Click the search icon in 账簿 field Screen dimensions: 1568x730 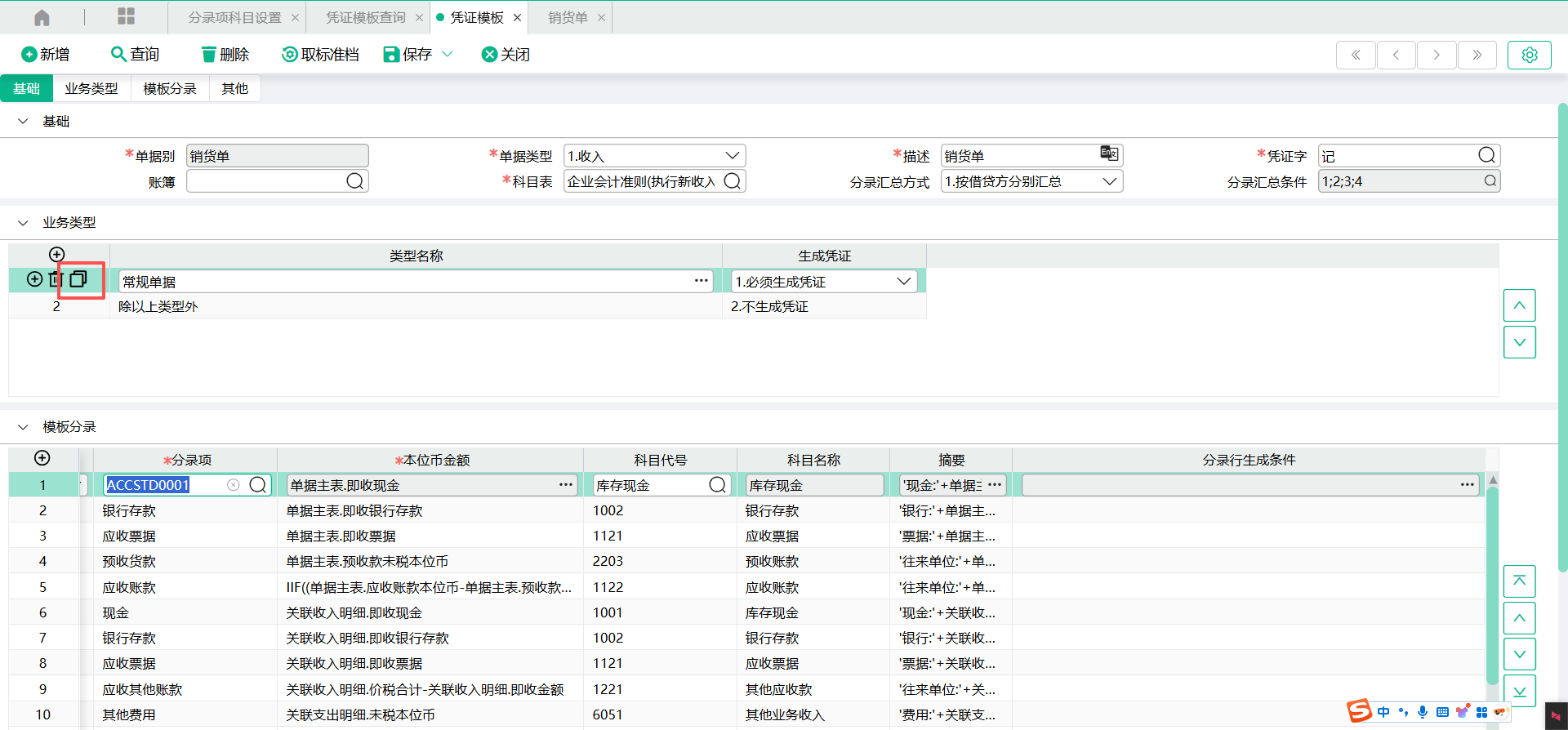click(x=354, y=180)
